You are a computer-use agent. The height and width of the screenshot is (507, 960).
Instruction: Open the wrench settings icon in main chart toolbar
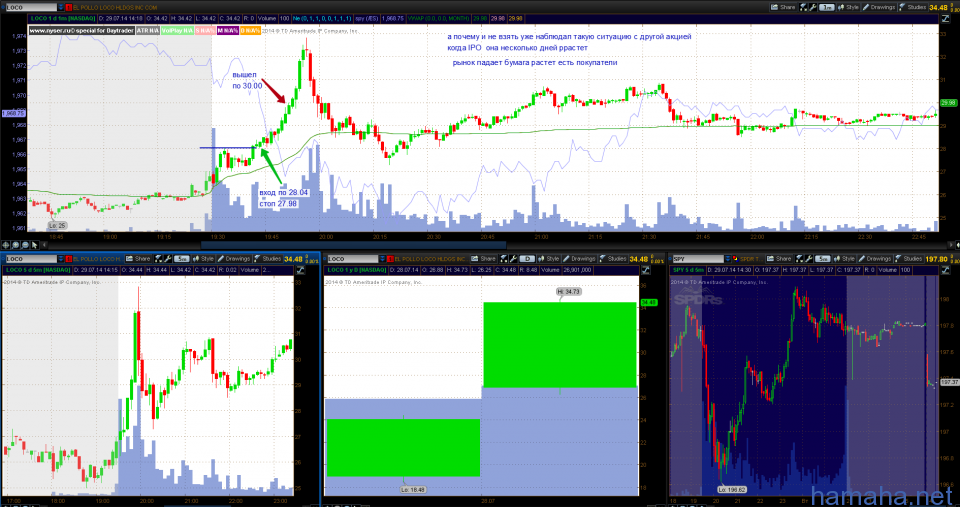pos(812,7)
